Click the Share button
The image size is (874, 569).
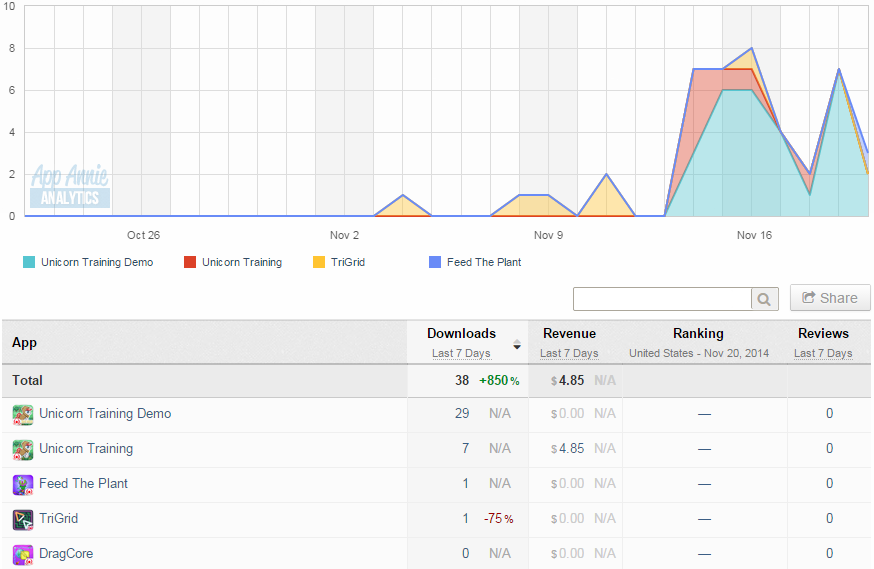click(830, 298)
